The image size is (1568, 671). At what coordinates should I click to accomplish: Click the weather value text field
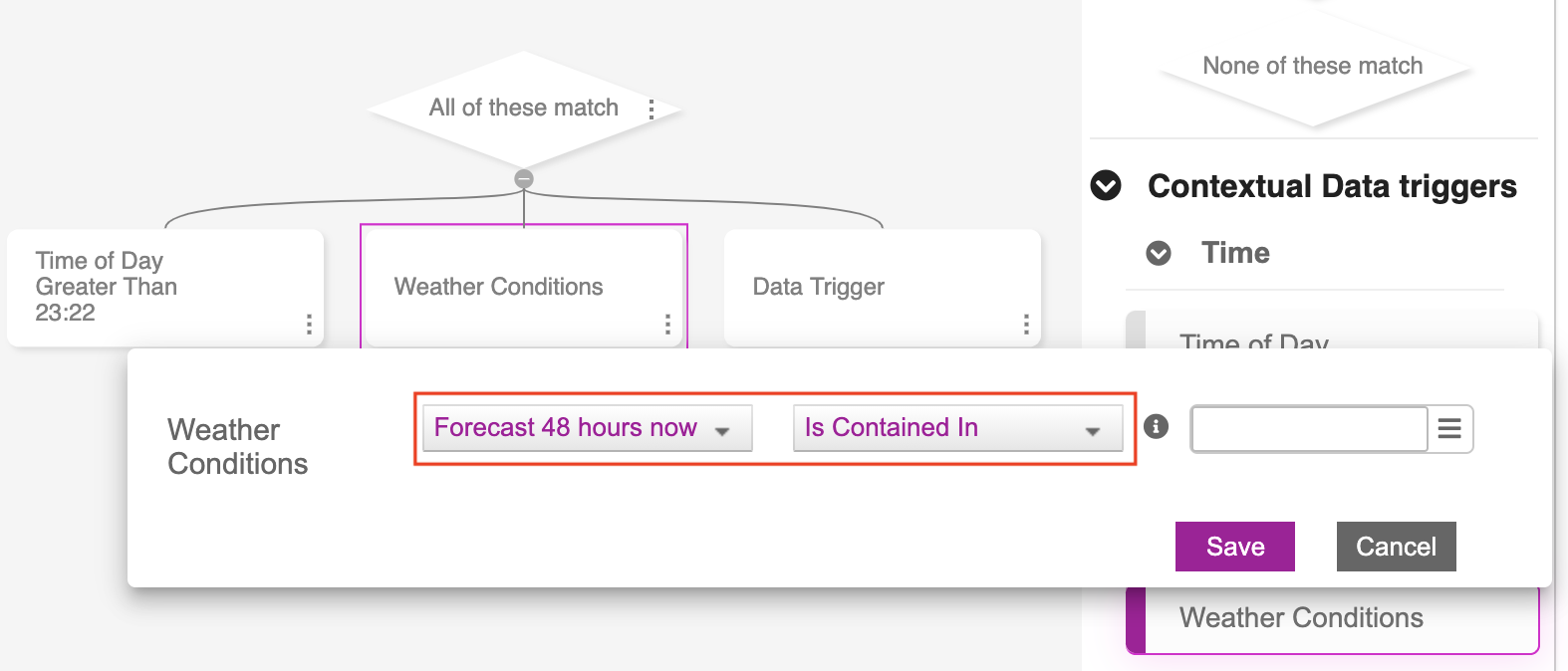coord(1309,429)
